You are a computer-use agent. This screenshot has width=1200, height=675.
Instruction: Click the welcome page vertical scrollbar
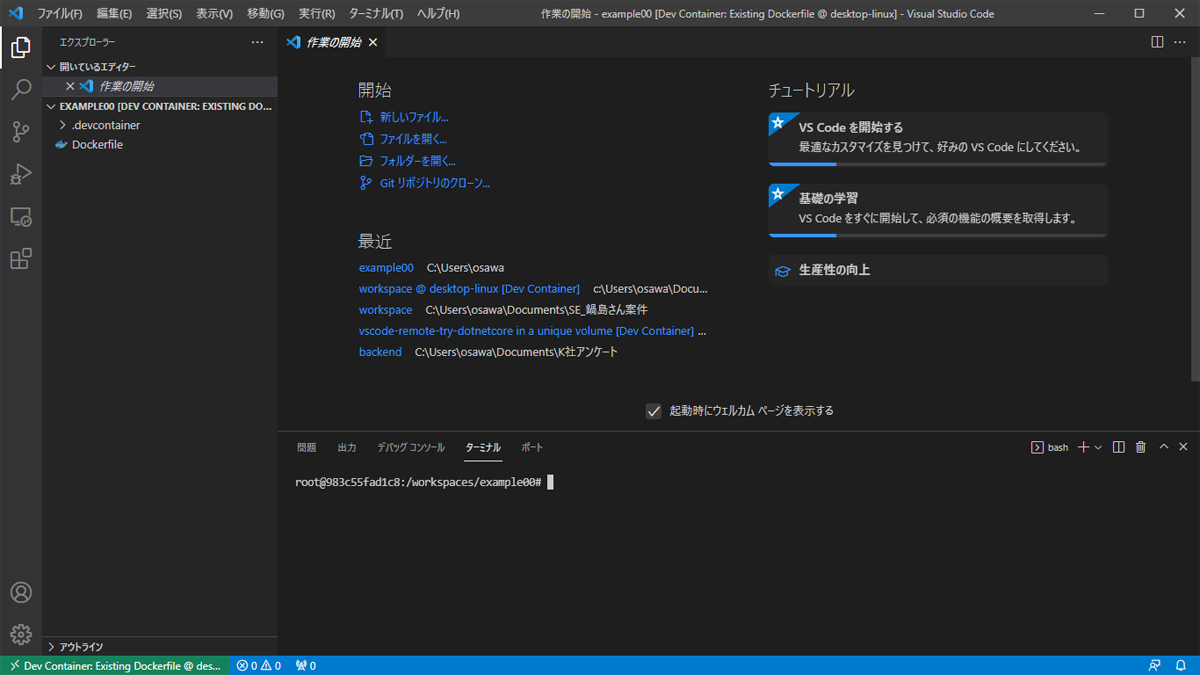(x=1195, y=220)
